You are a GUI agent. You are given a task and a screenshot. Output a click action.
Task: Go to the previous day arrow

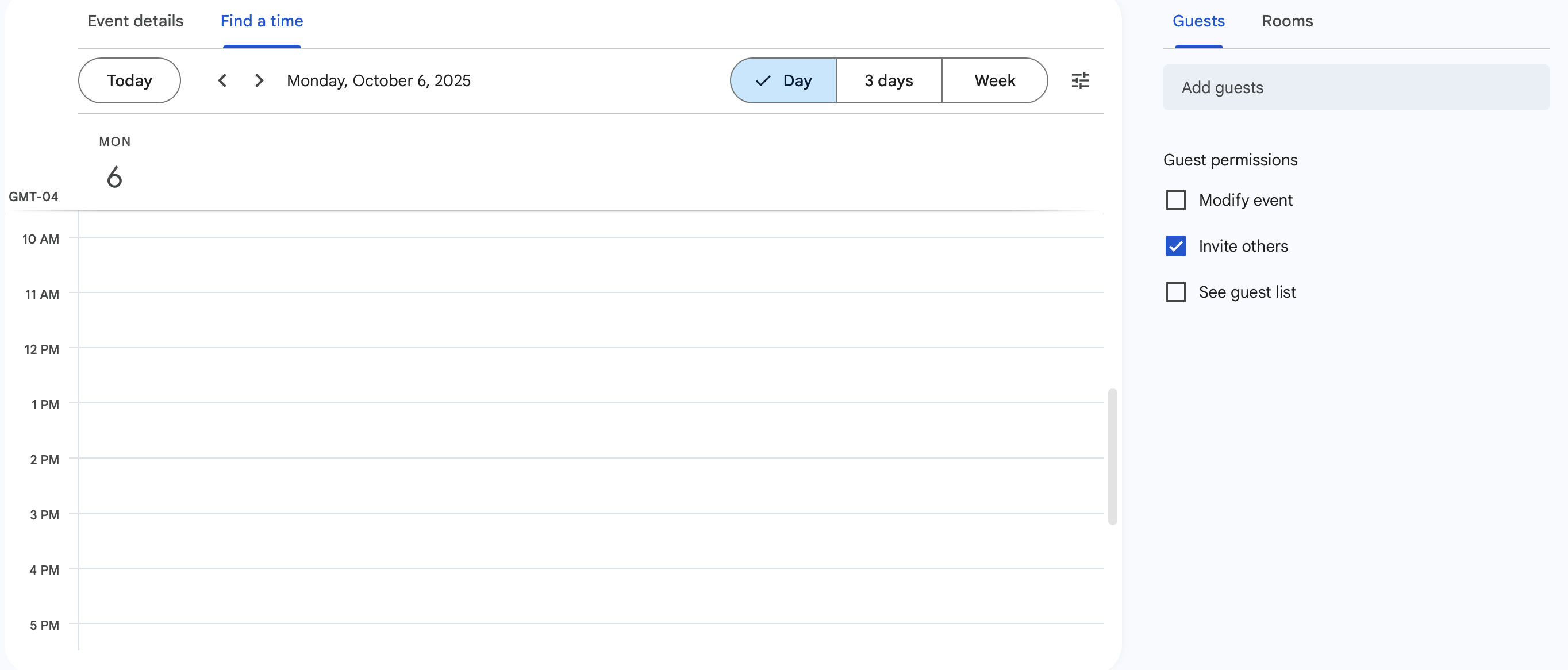point(223,80)
